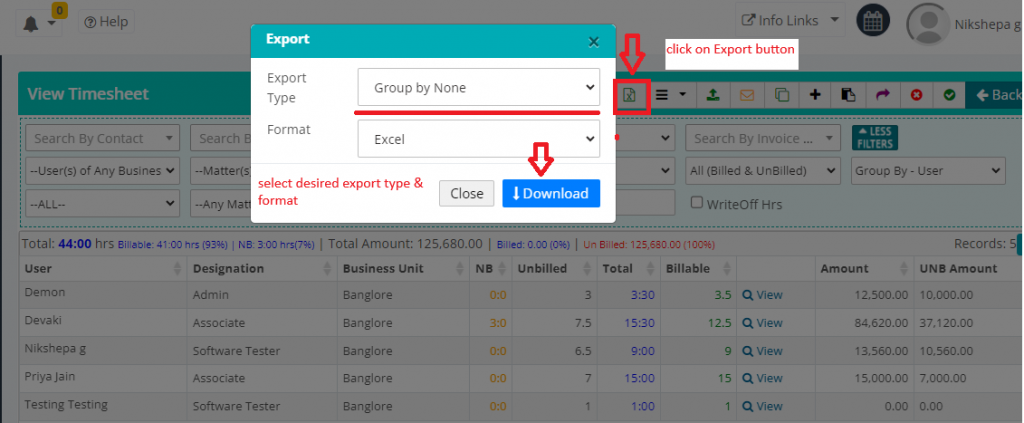Click the green upload icon
This screenshot has height=423, width=1024.
point(712,95)
